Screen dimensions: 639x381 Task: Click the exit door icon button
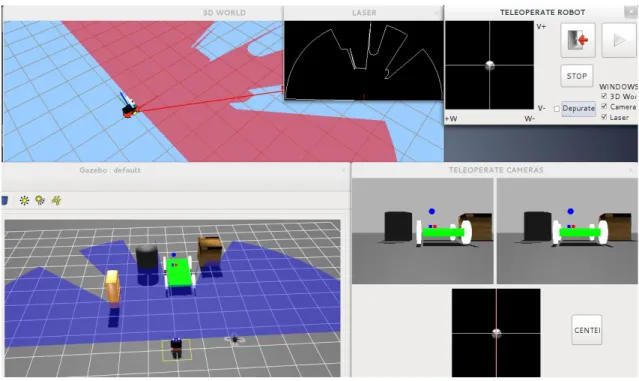577,40
